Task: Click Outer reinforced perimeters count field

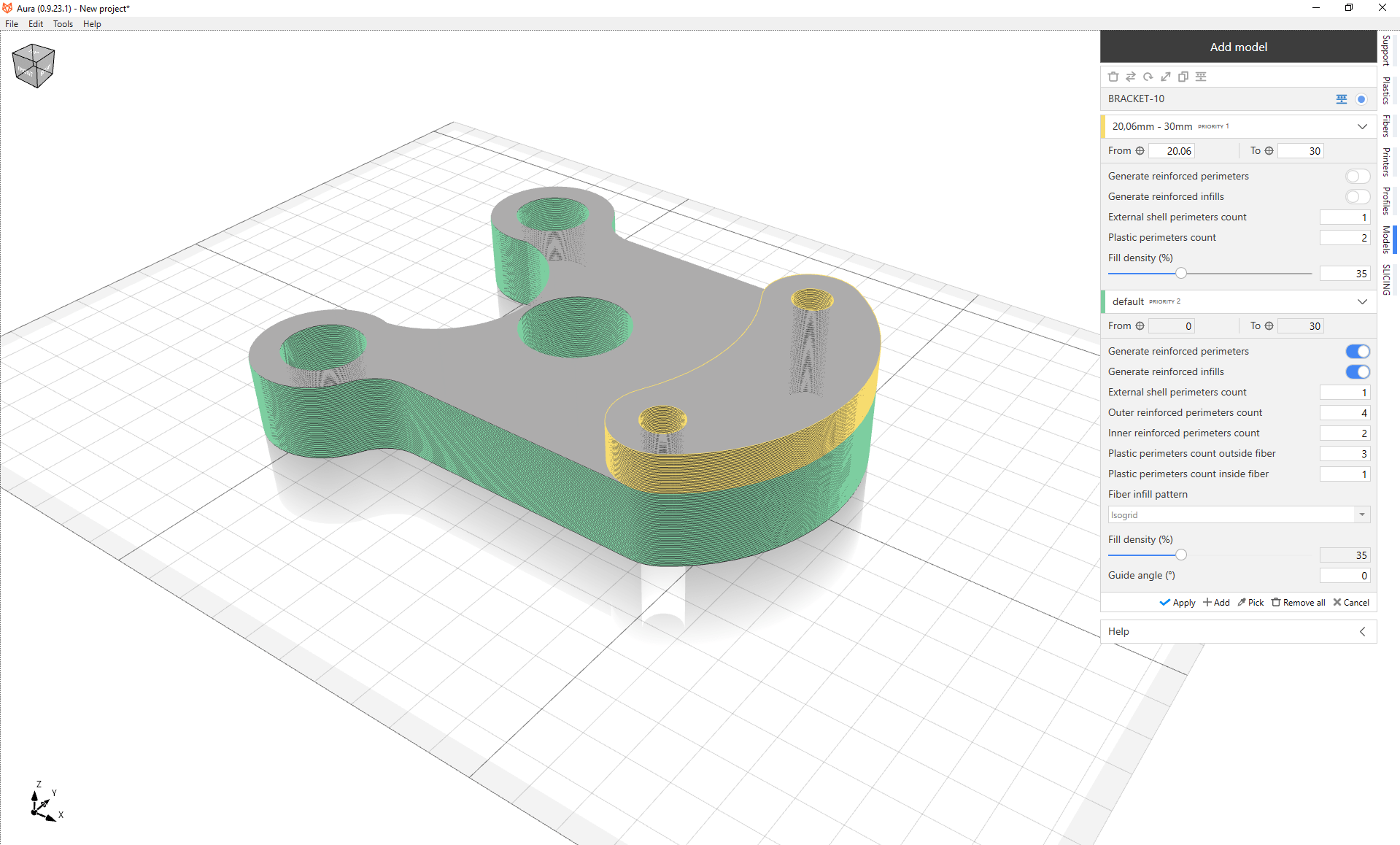Action: 1345,413
